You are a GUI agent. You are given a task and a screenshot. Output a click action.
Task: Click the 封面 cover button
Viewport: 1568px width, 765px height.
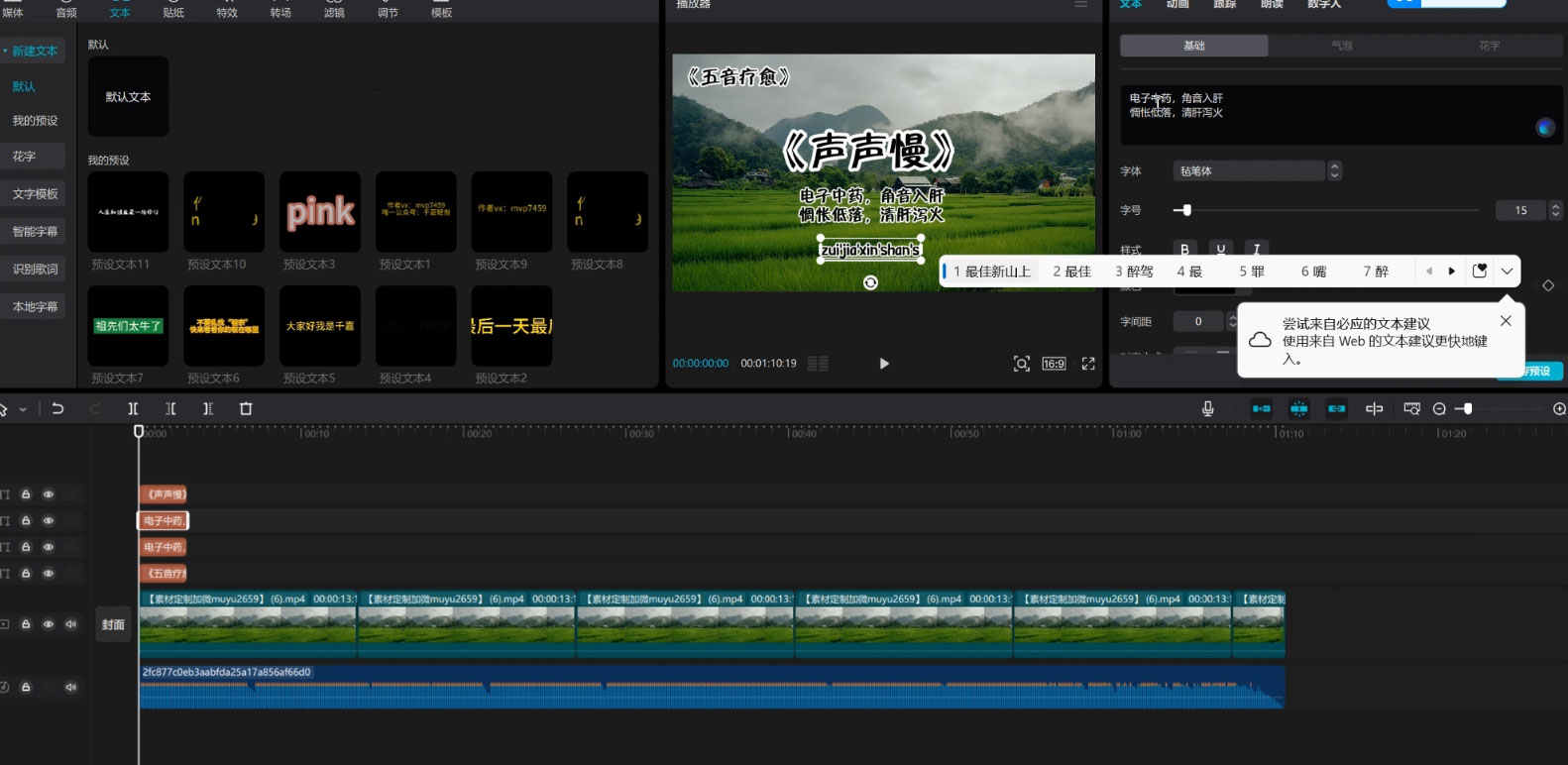113,624
